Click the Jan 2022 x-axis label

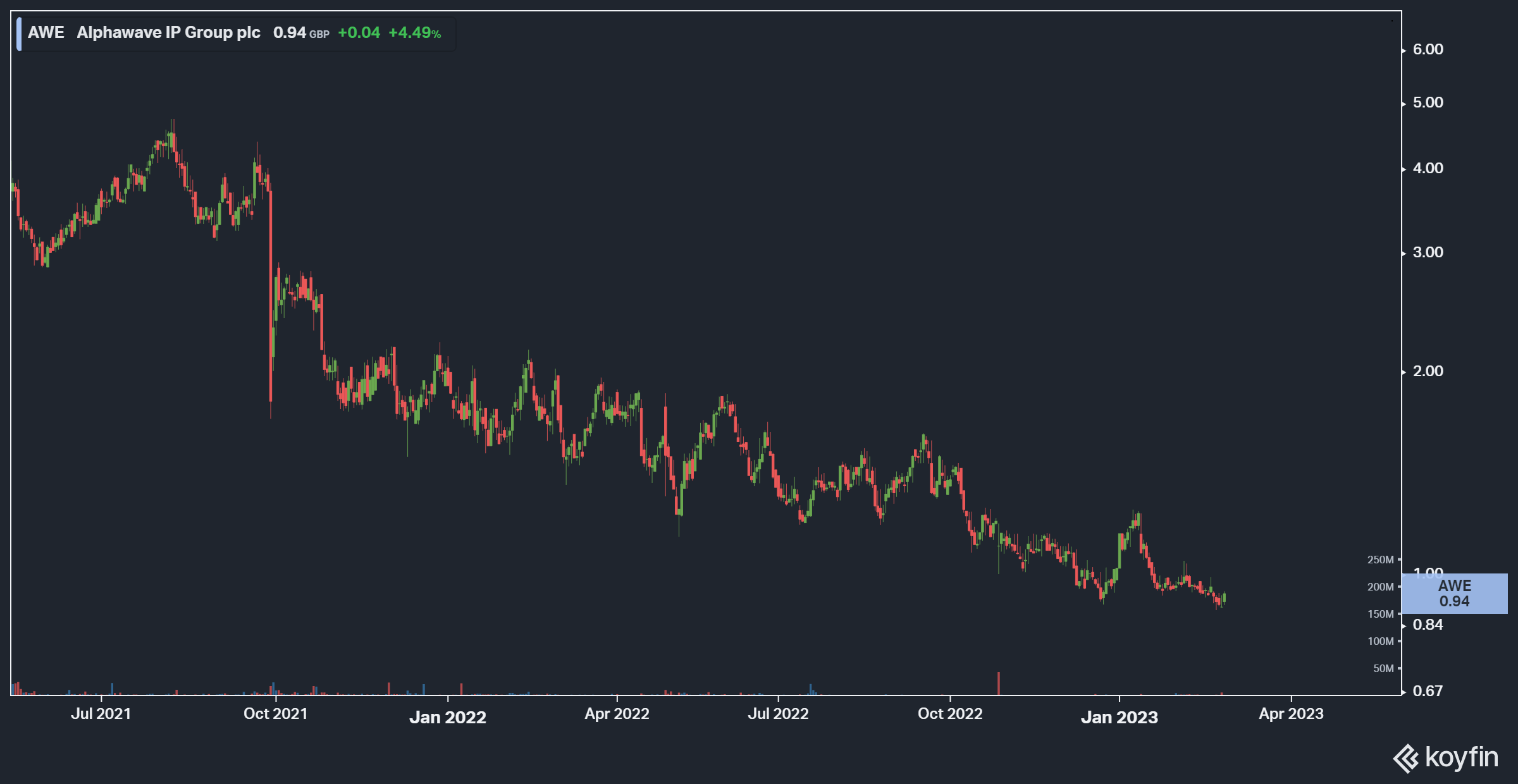coord(447,717)
